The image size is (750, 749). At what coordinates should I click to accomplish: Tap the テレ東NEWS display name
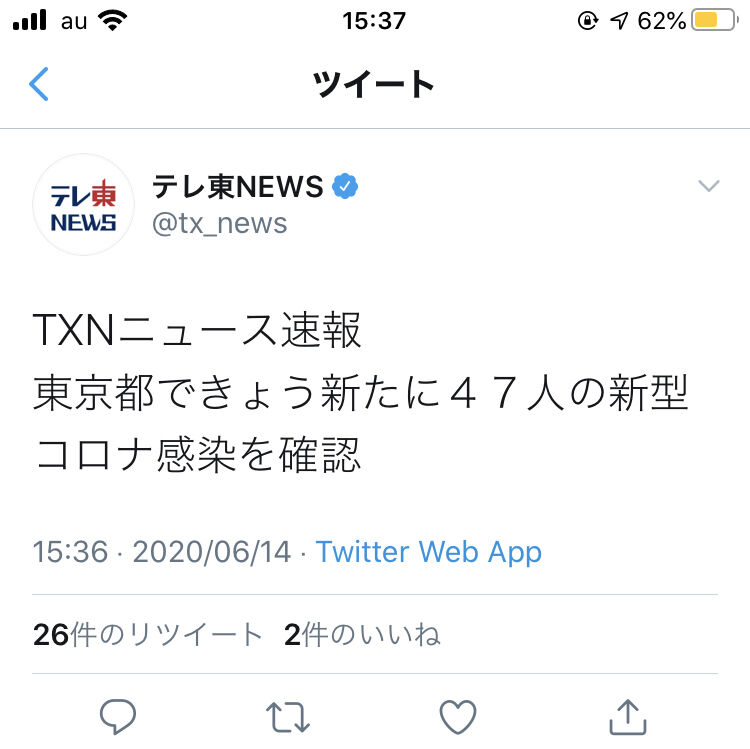pos(238,186)
